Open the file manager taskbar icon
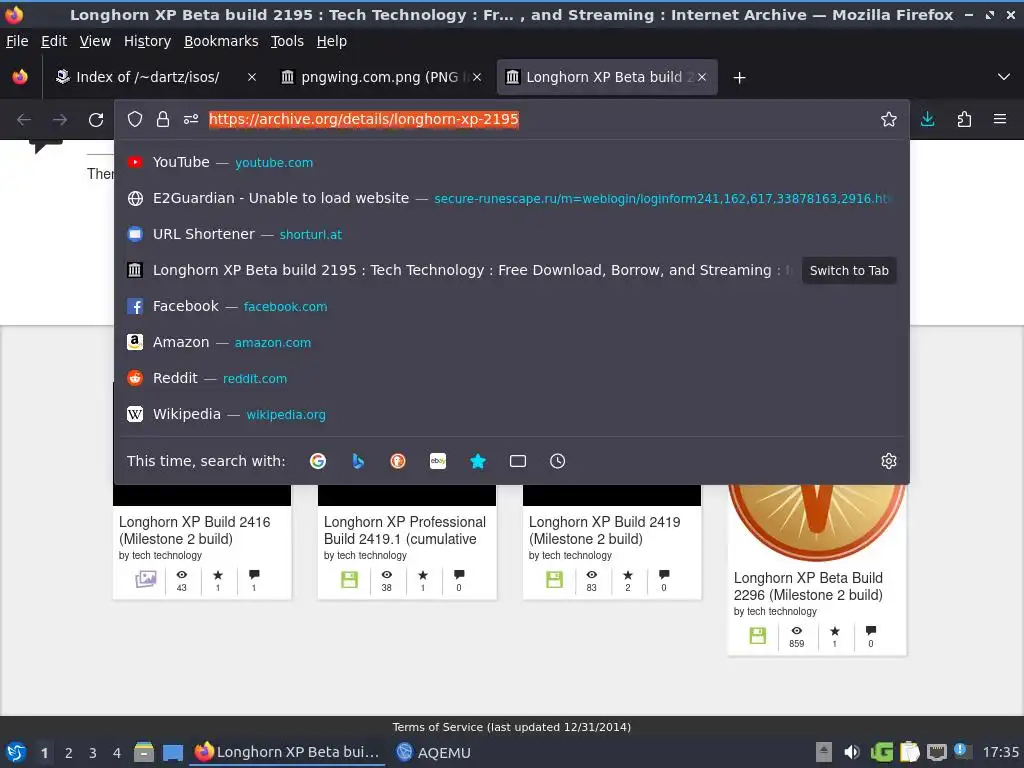Image resolution: width=1024 pixels, height=768 pixels. point(144,752)
